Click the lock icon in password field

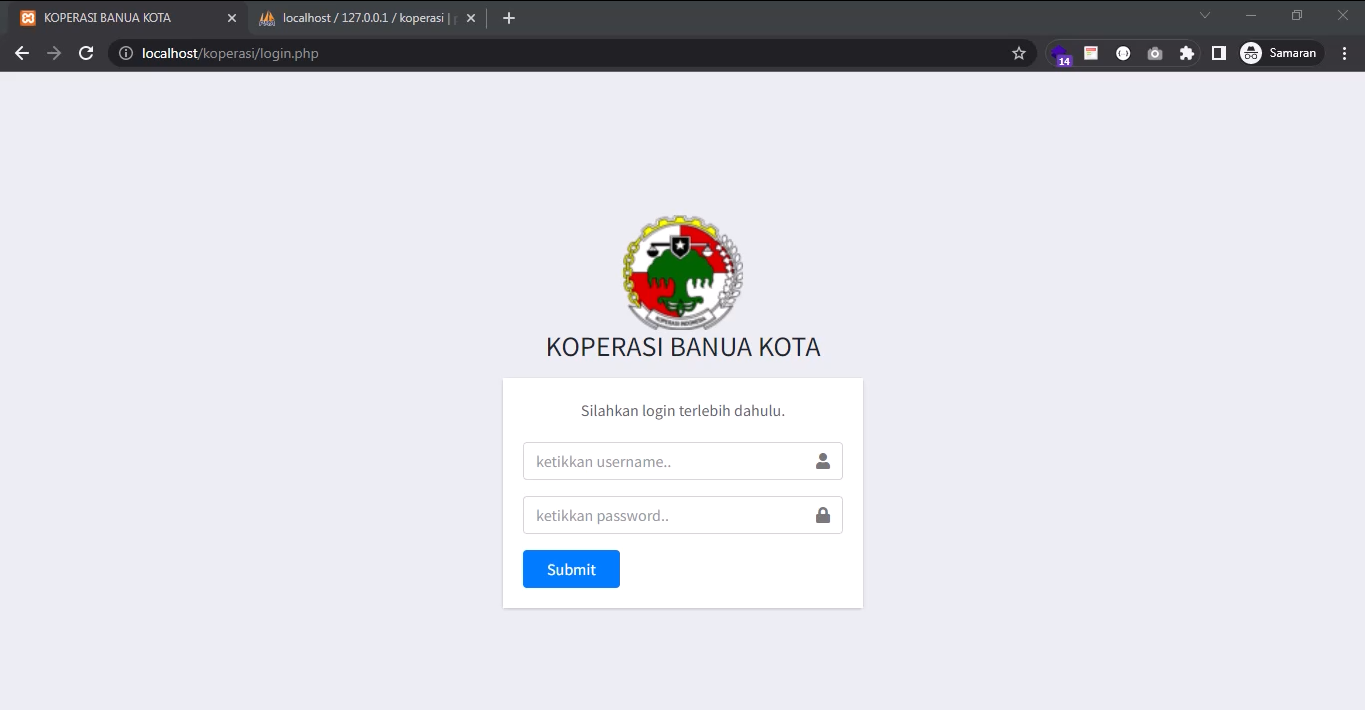[823, 515]
